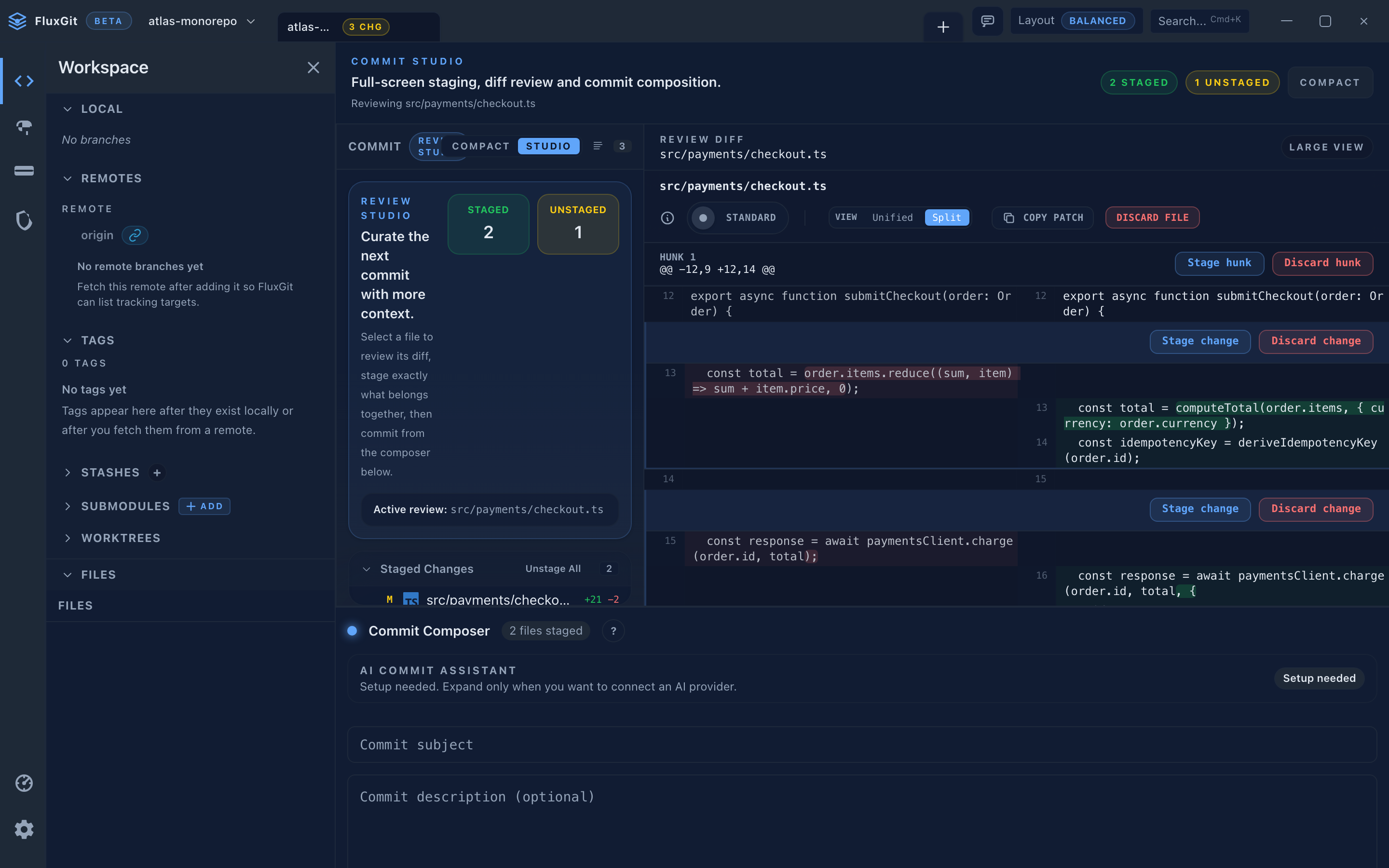Focus the Search field
Image resolution: width=1389 pixels, height=868 pixels.
[x=1199, y=21]
